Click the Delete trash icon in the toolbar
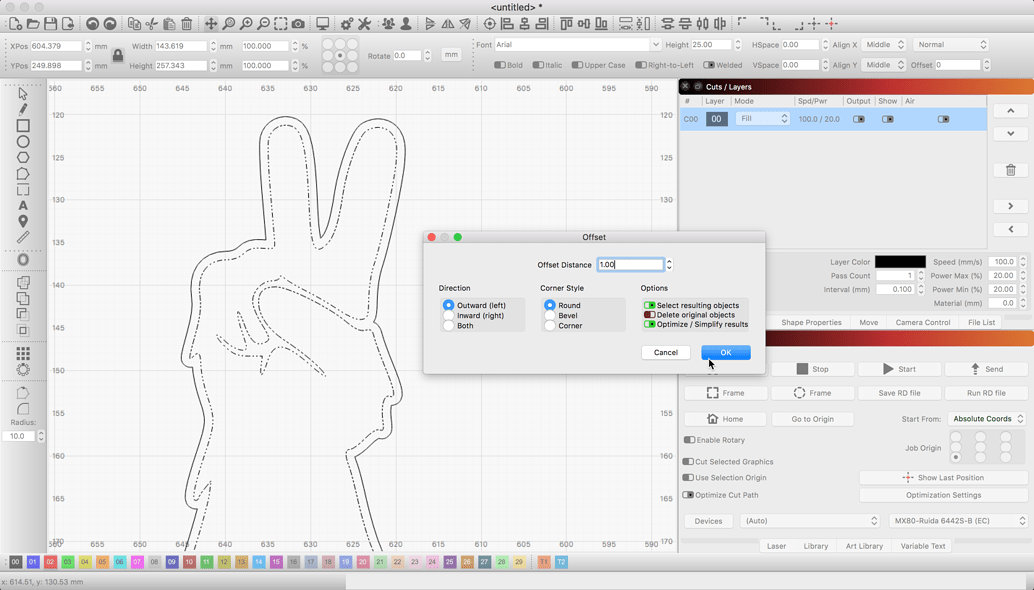This screenshot has width=1034, height=590. 188,24
